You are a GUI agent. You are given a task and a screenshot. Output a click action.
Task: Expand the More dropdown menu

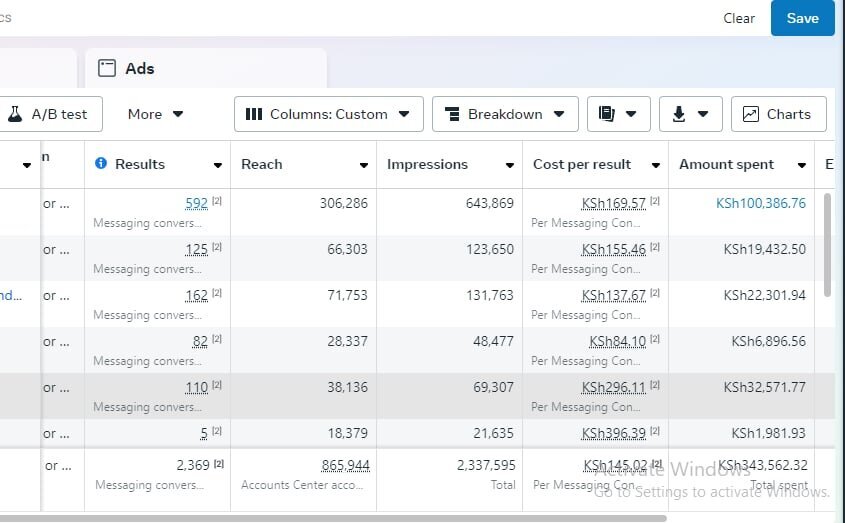155,114
